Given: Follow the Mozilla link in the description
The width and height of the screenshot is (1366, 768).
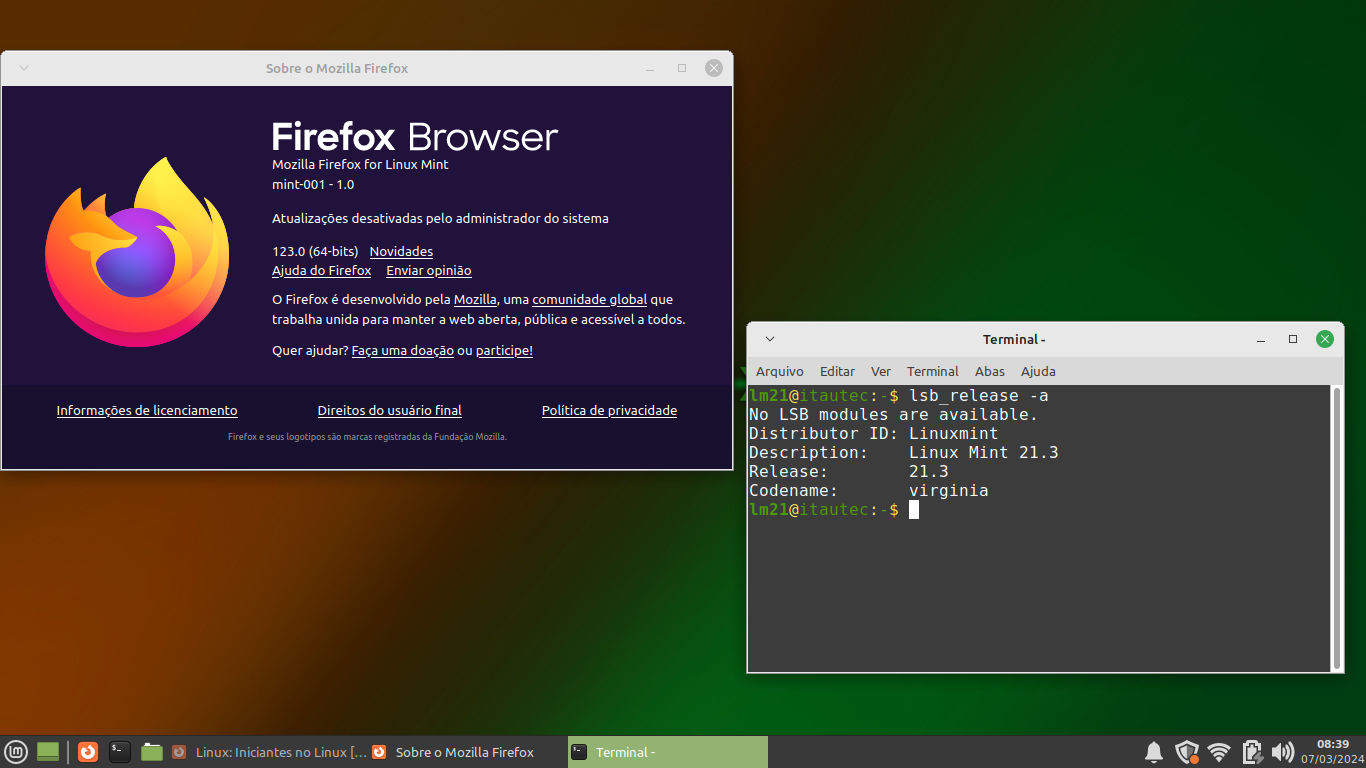Looking at the screenshot, I should (475, 300).
